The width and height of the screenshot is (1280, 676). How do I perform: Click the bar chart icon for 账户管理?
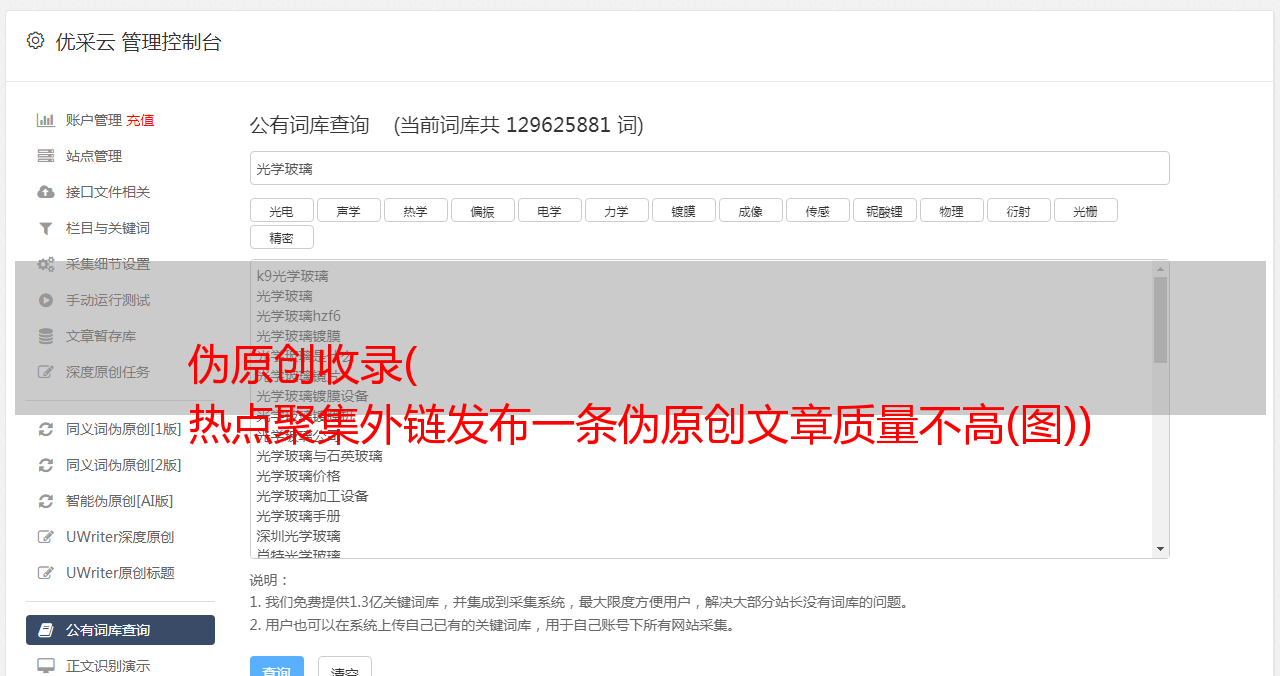[45, 120]
